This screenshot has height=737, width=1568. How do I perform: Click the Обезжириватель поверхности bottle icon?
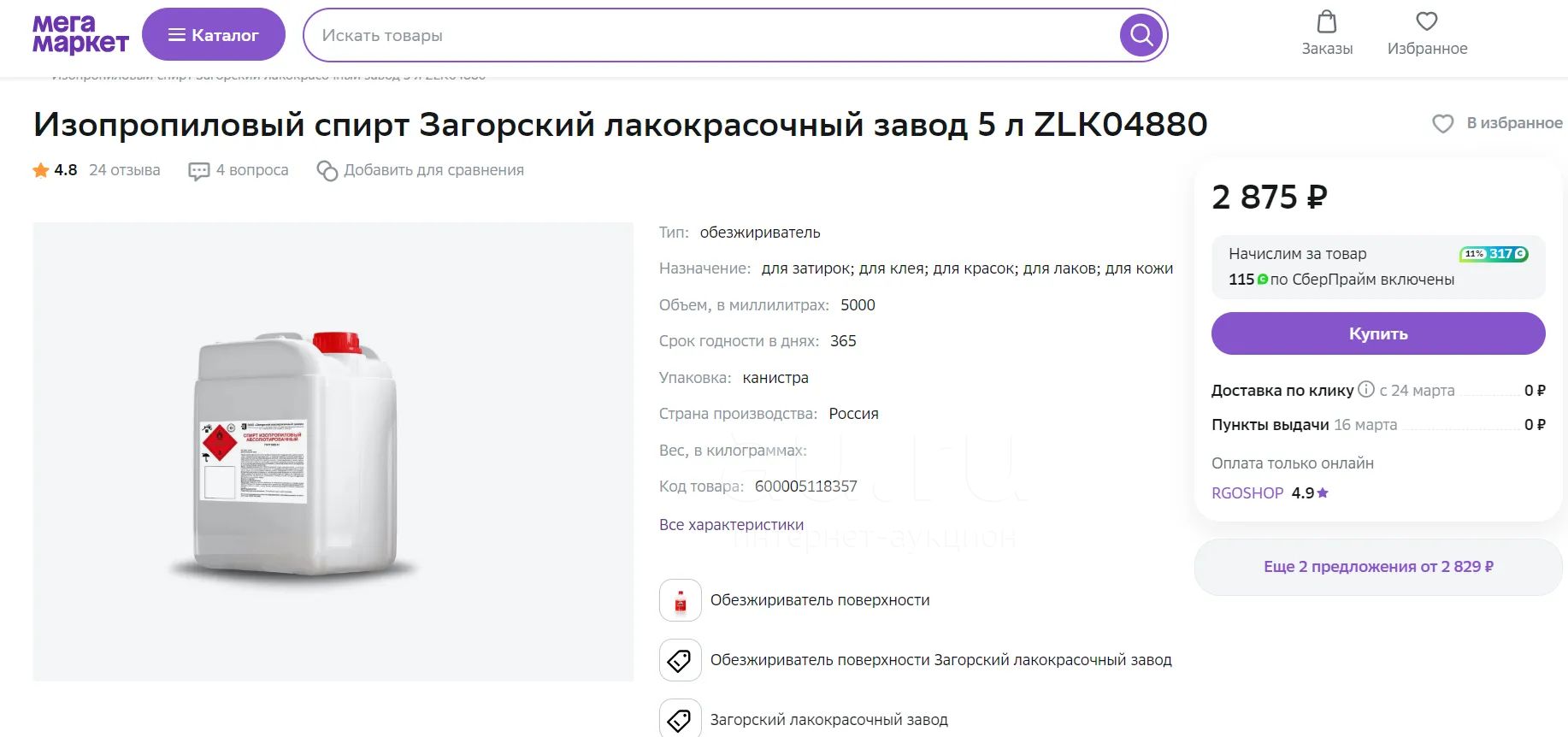point(681,600)
